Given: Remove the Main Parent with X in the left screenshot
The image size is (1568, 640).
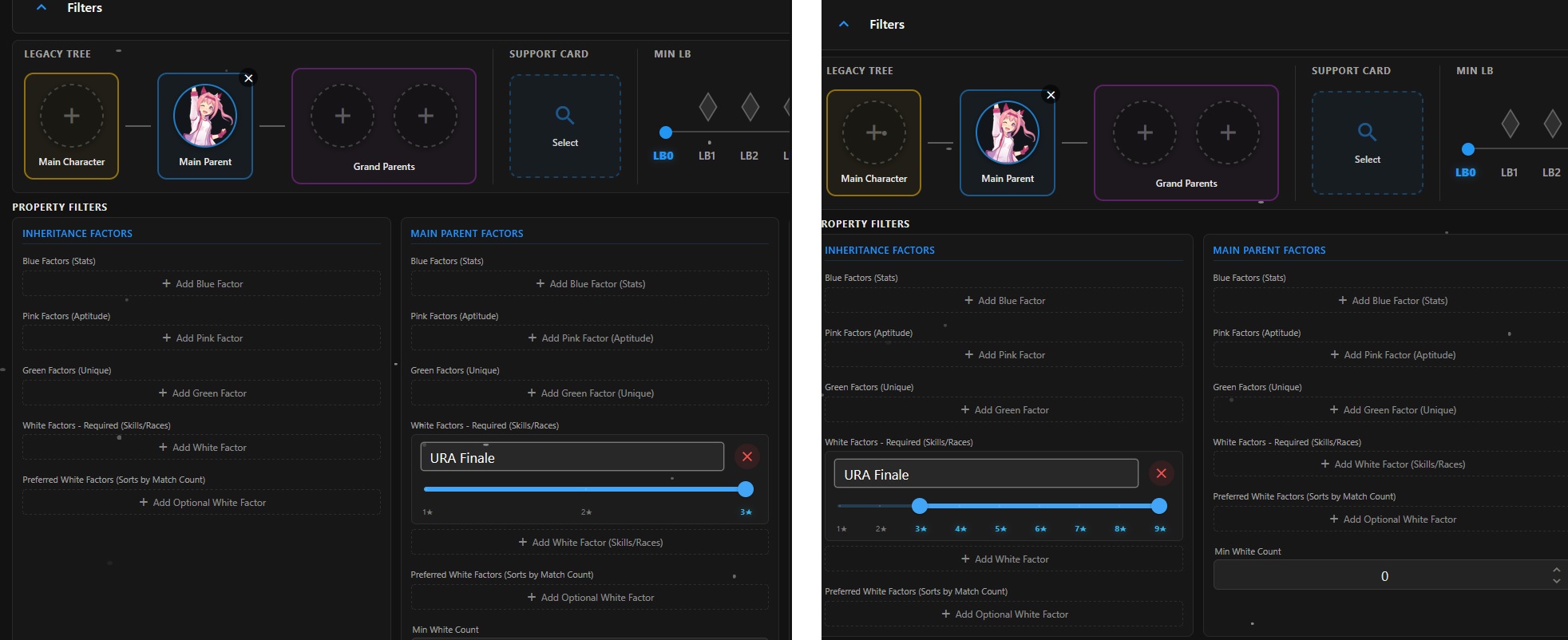Looking at the screenshot, I should [x=248, y=78].
